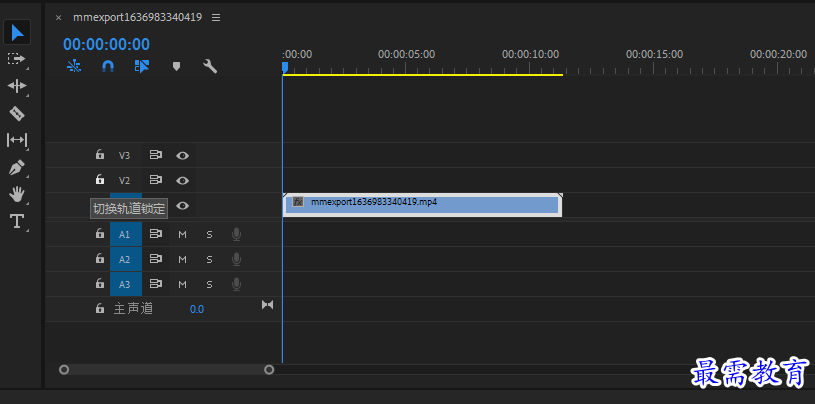
Task: Select the Selection tool arrow
Action: 17,32
